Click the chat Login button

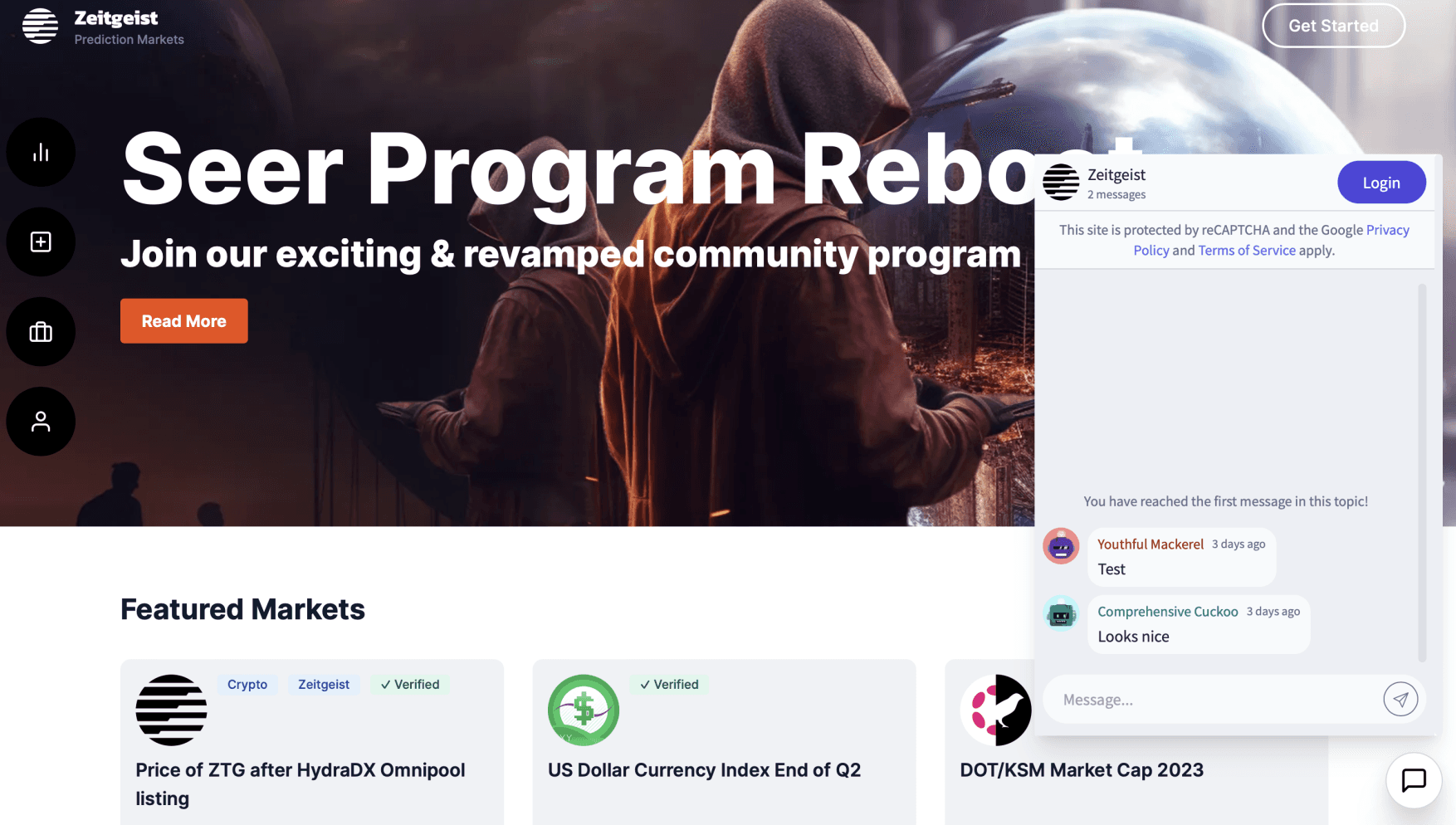[1381, 183]
